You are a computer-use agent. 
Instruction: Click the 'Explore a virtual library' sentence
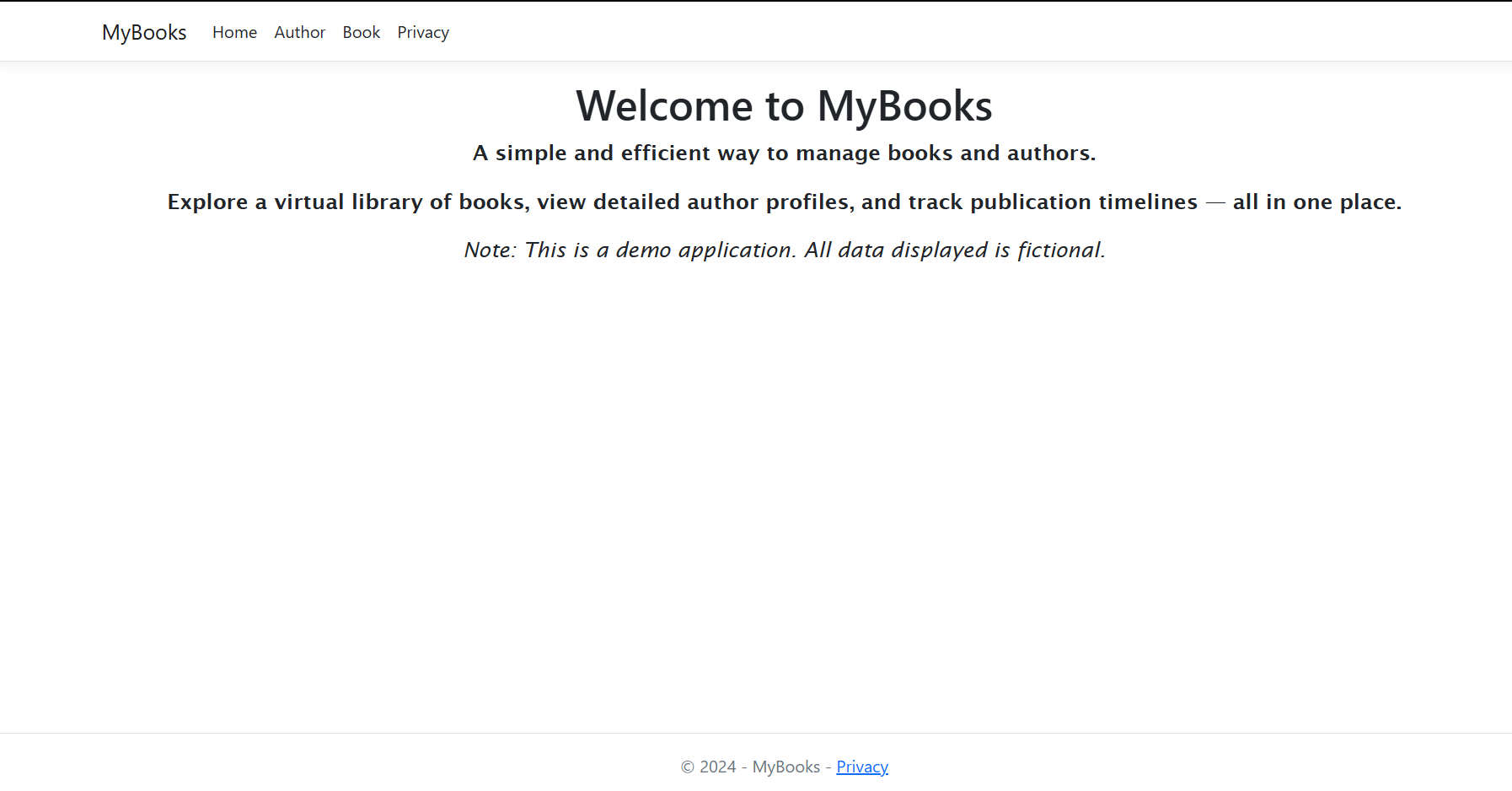pos(784,202)
